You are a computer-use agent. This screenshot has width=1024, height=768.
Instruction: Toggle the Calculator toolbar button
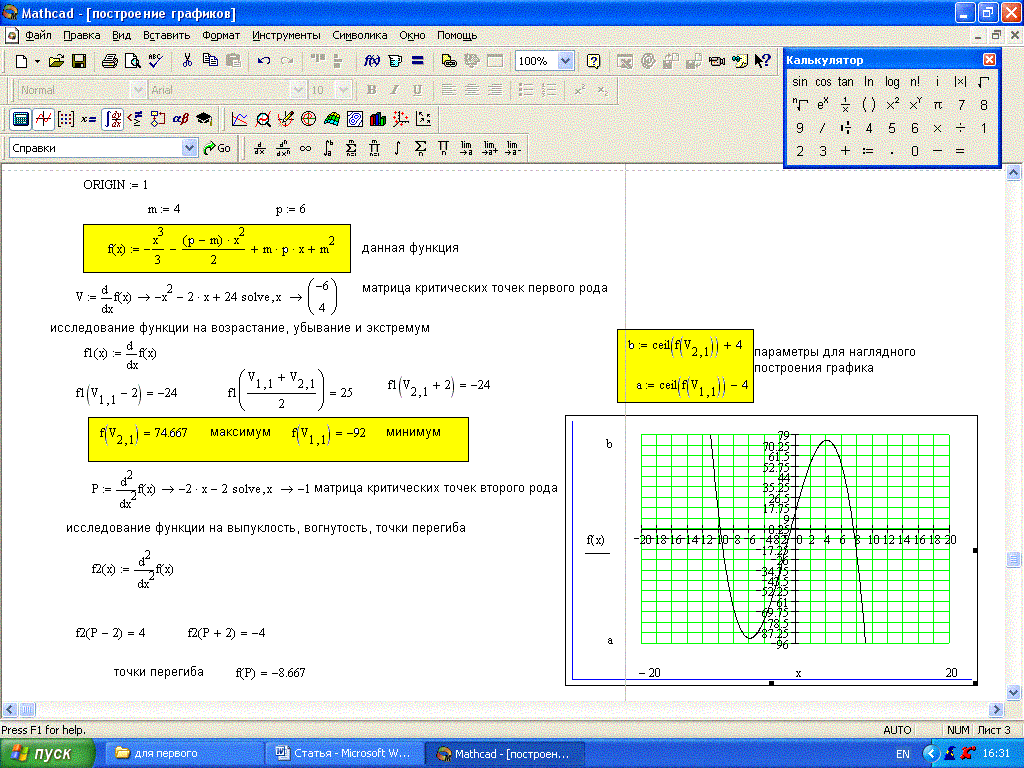[19, 119]
